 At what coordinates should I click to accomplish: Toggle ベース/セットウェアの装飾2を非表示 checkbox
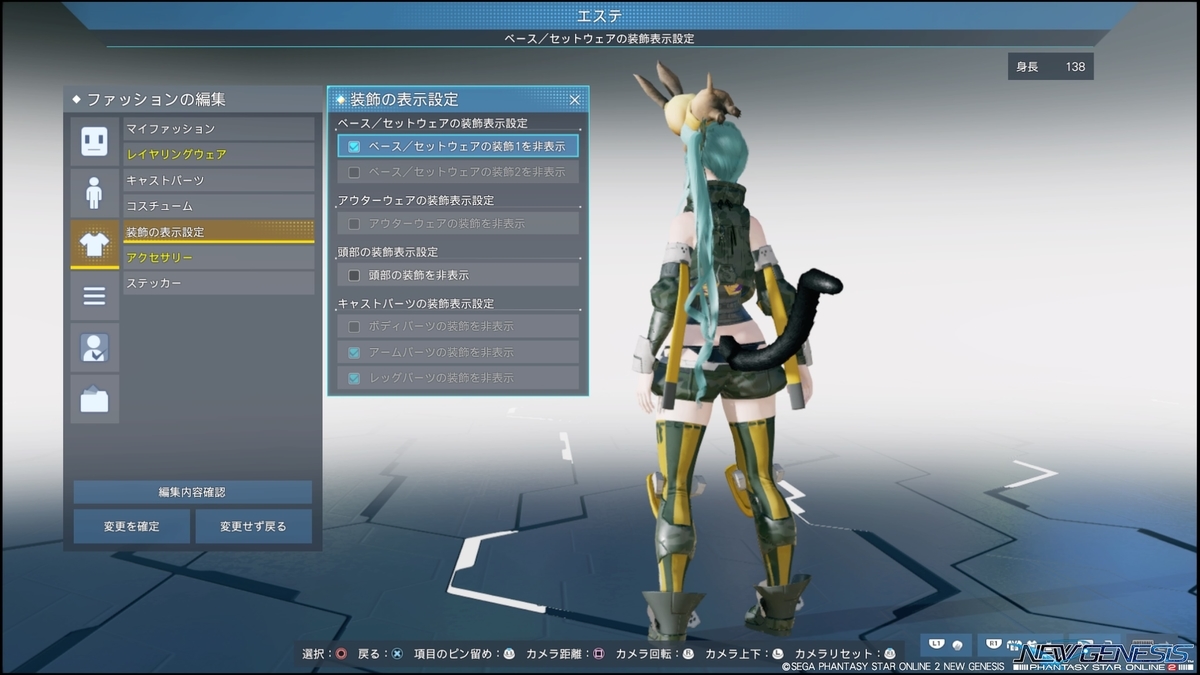click(x=354, y=172)
